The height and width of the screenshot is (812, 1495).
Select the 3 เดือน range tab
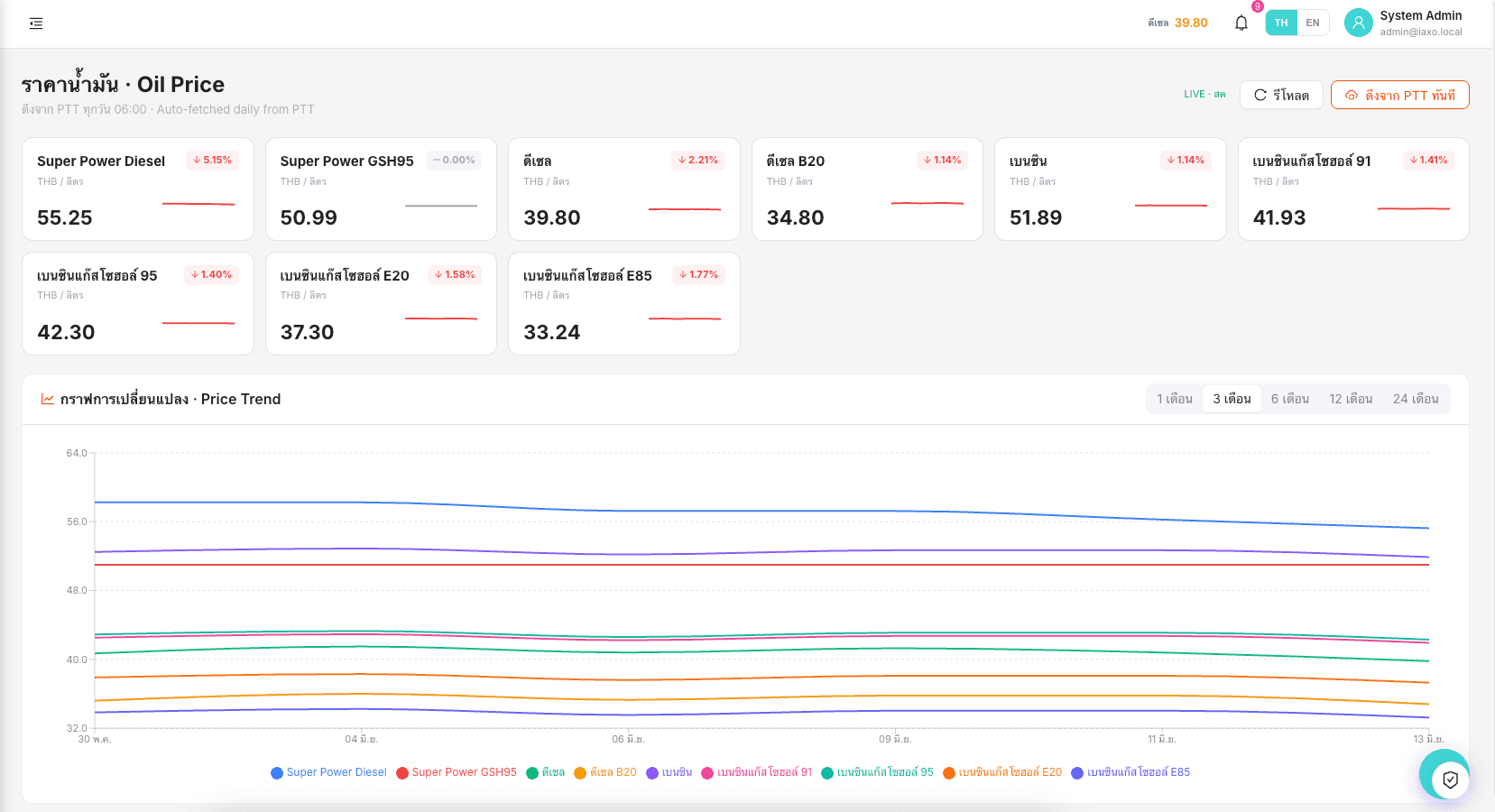(1232, 399)
